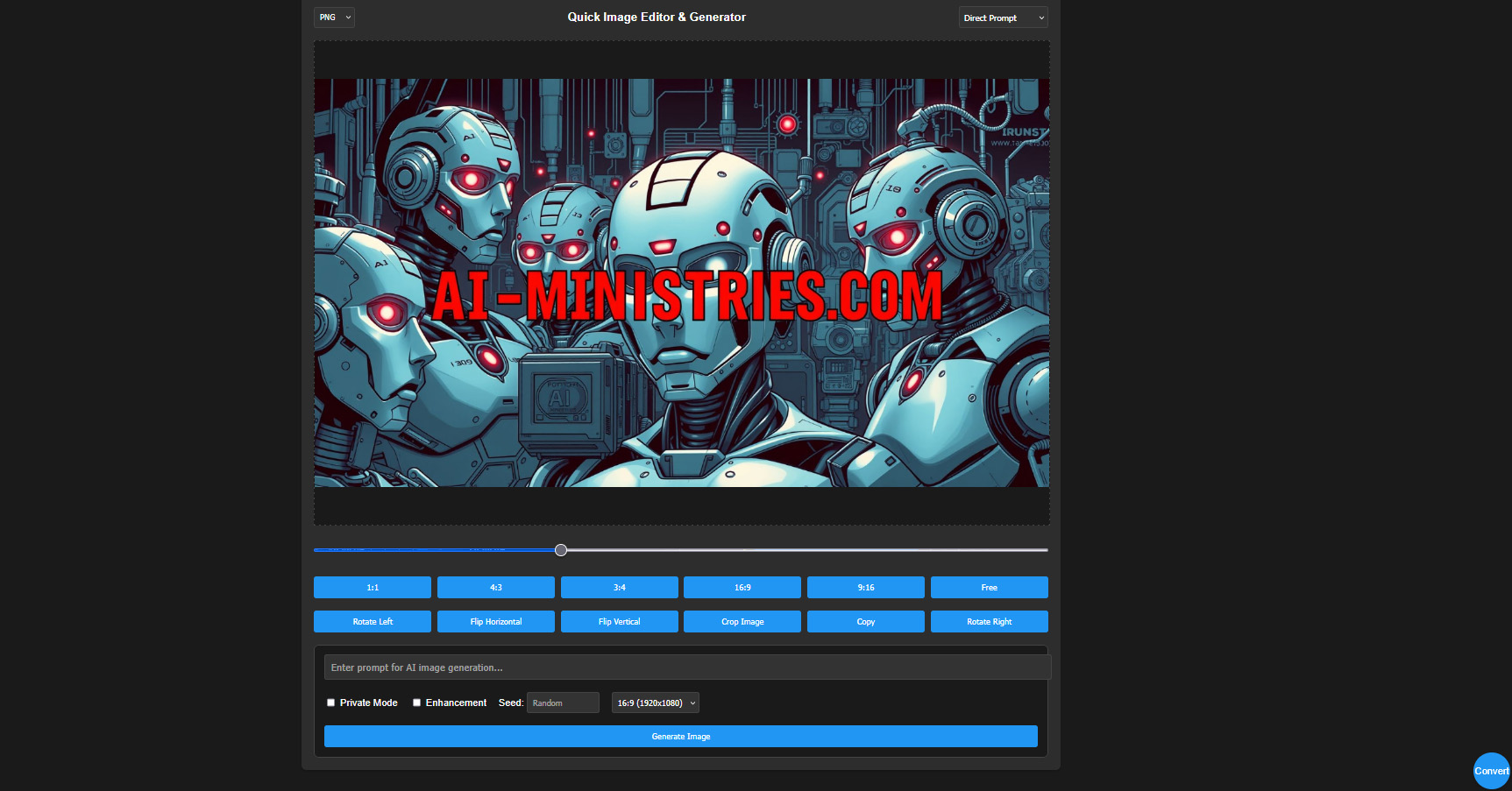Click the Generate Image button
Viewport: 1512px width, 791px height.
pos(681,736)
